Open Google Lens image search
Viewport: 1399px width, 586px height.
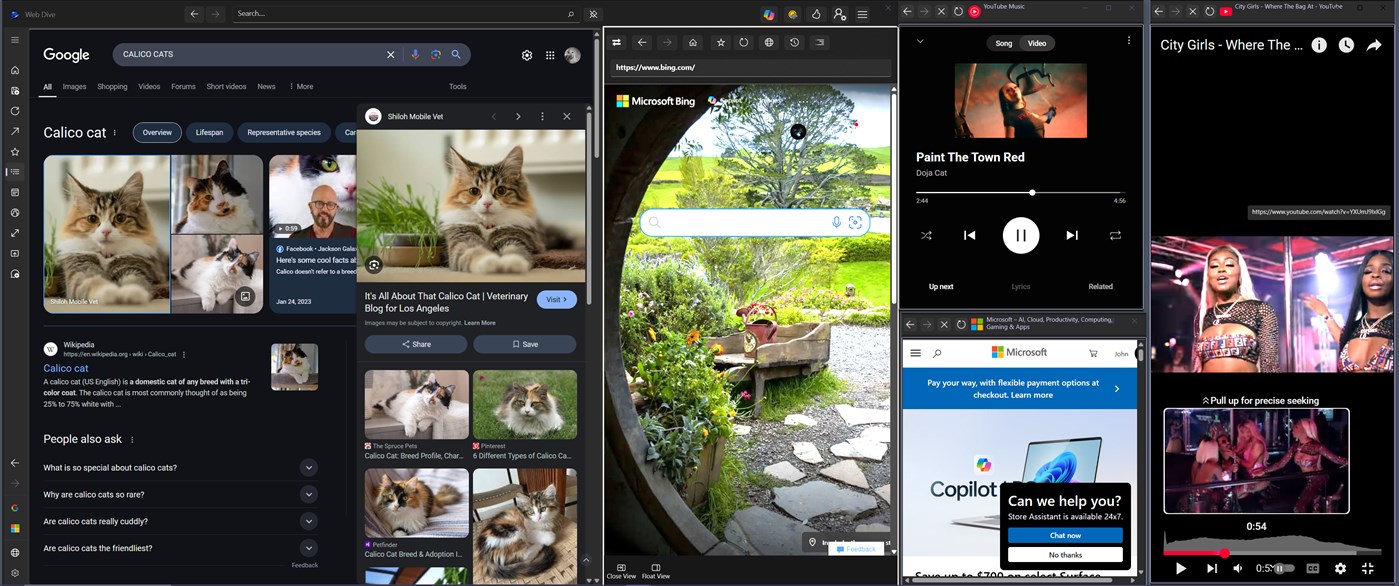pos(435,54)
